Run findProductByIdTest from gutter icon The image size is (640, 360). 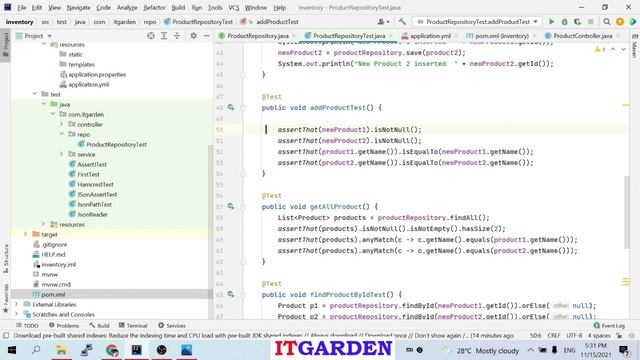(231, 294)
